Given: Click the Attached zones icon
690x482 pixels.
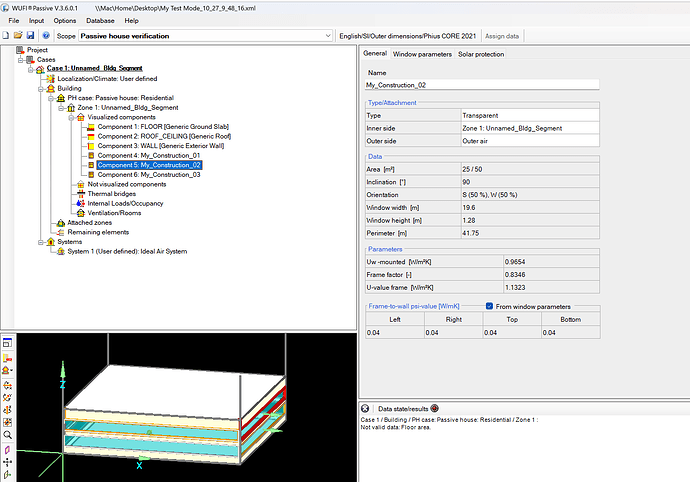Looking at the screenshot, I should [x=61, y=223].
